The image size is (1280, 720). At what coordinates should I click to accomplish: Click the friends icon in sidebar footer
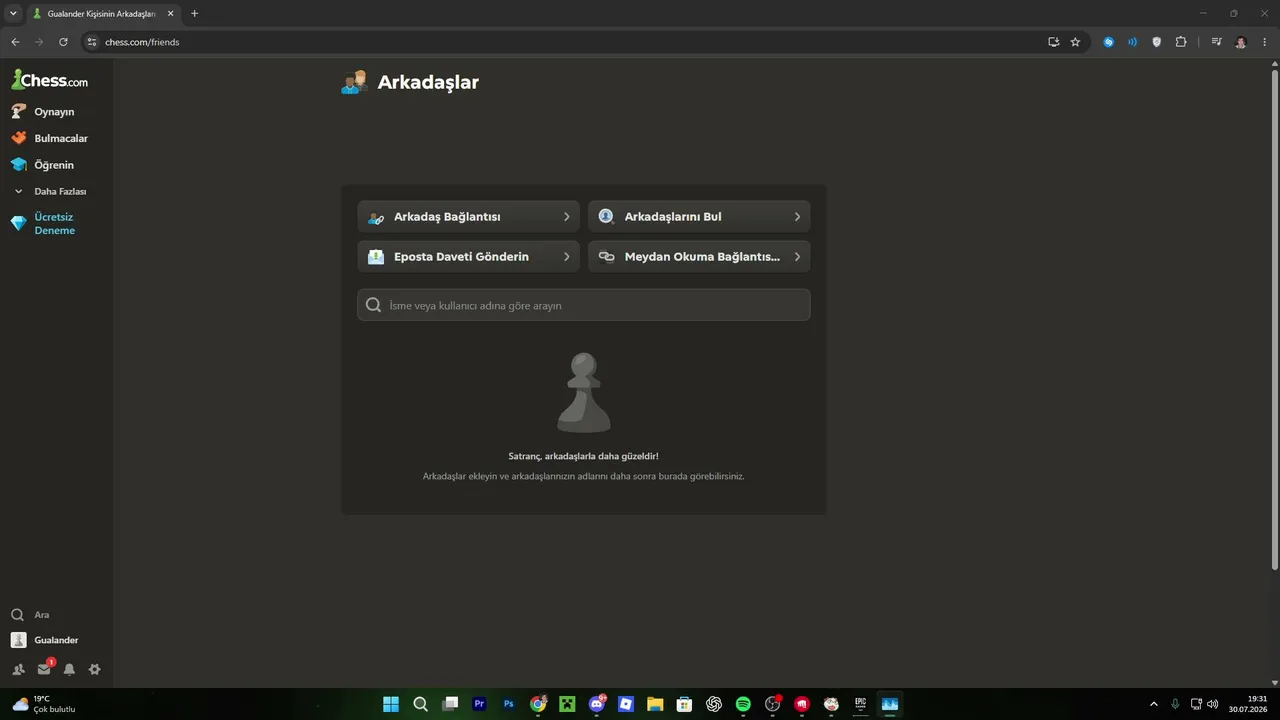pos(18,669)
